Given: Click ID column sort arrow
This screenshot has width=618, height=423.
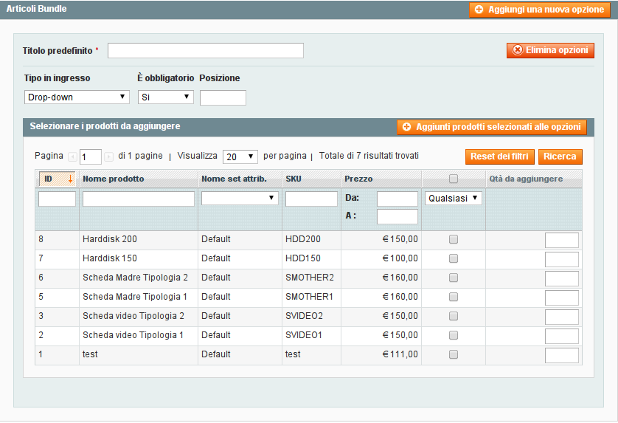Looking at the screenshot, I should [x=70, y=179].
